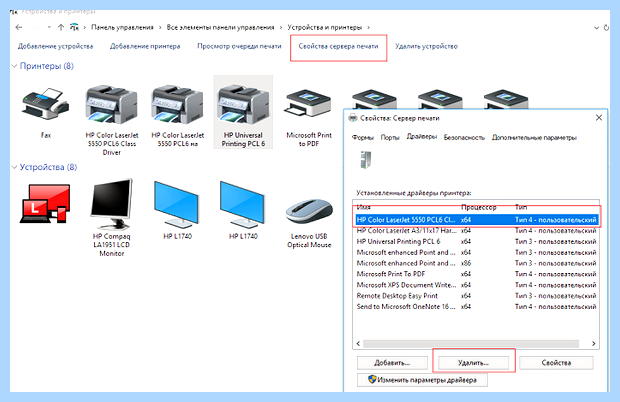Select the red Lenovo computer device icon
Image resolution: width=620 pixels, height=402 pixels.
point(45,204)
